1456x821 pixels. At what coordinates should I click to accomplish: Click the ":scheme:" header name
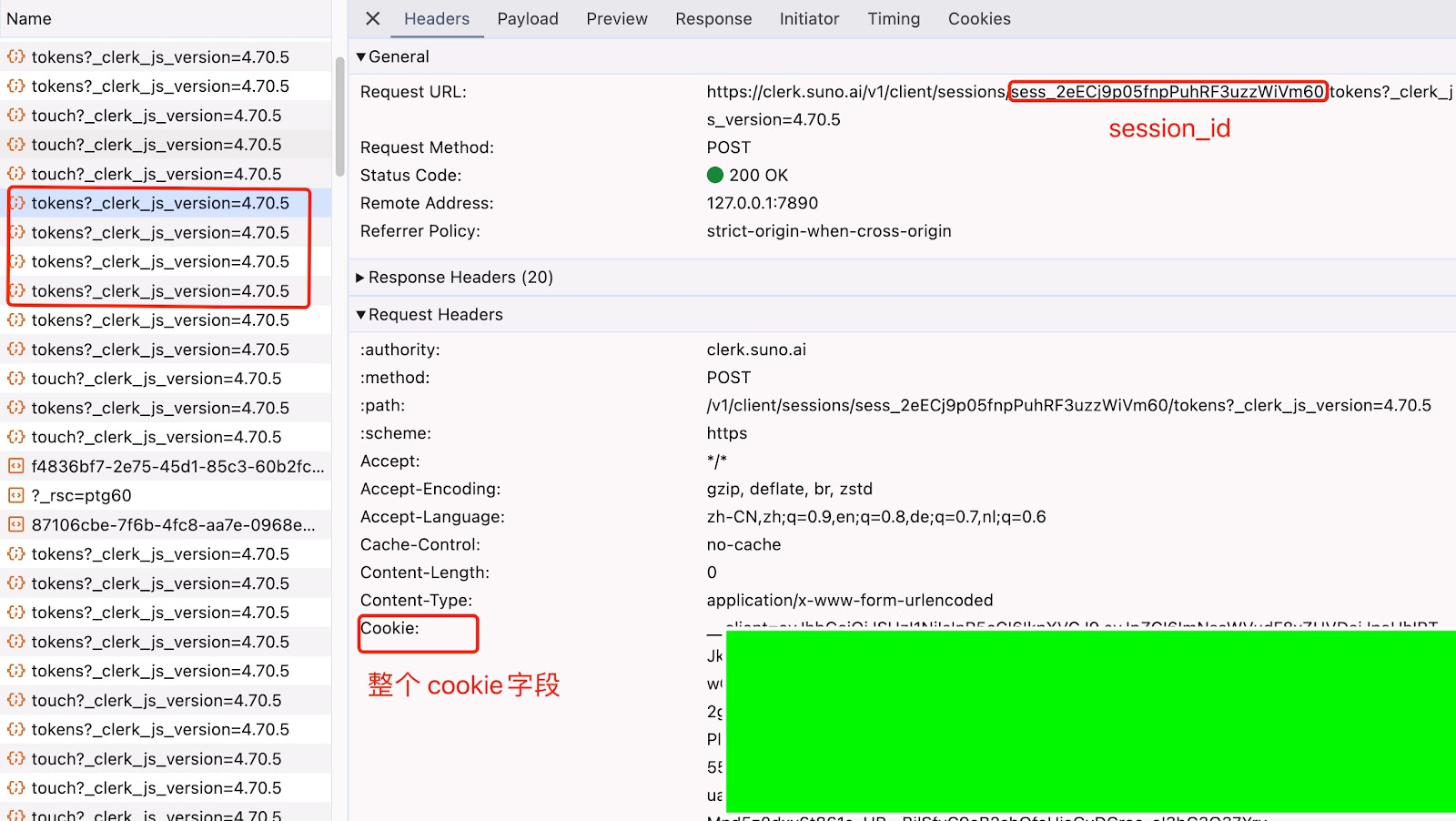[396, 433]
